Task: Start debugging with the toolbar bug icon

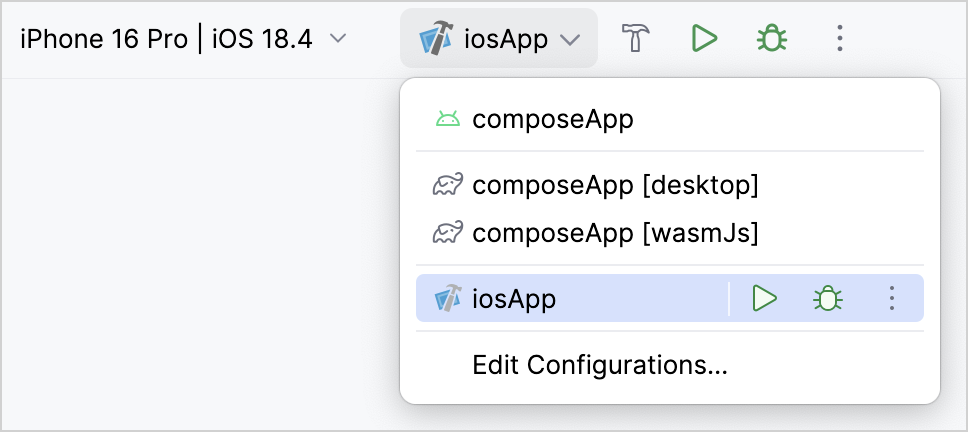Action: pyautogui.click(x=772, y=39)
